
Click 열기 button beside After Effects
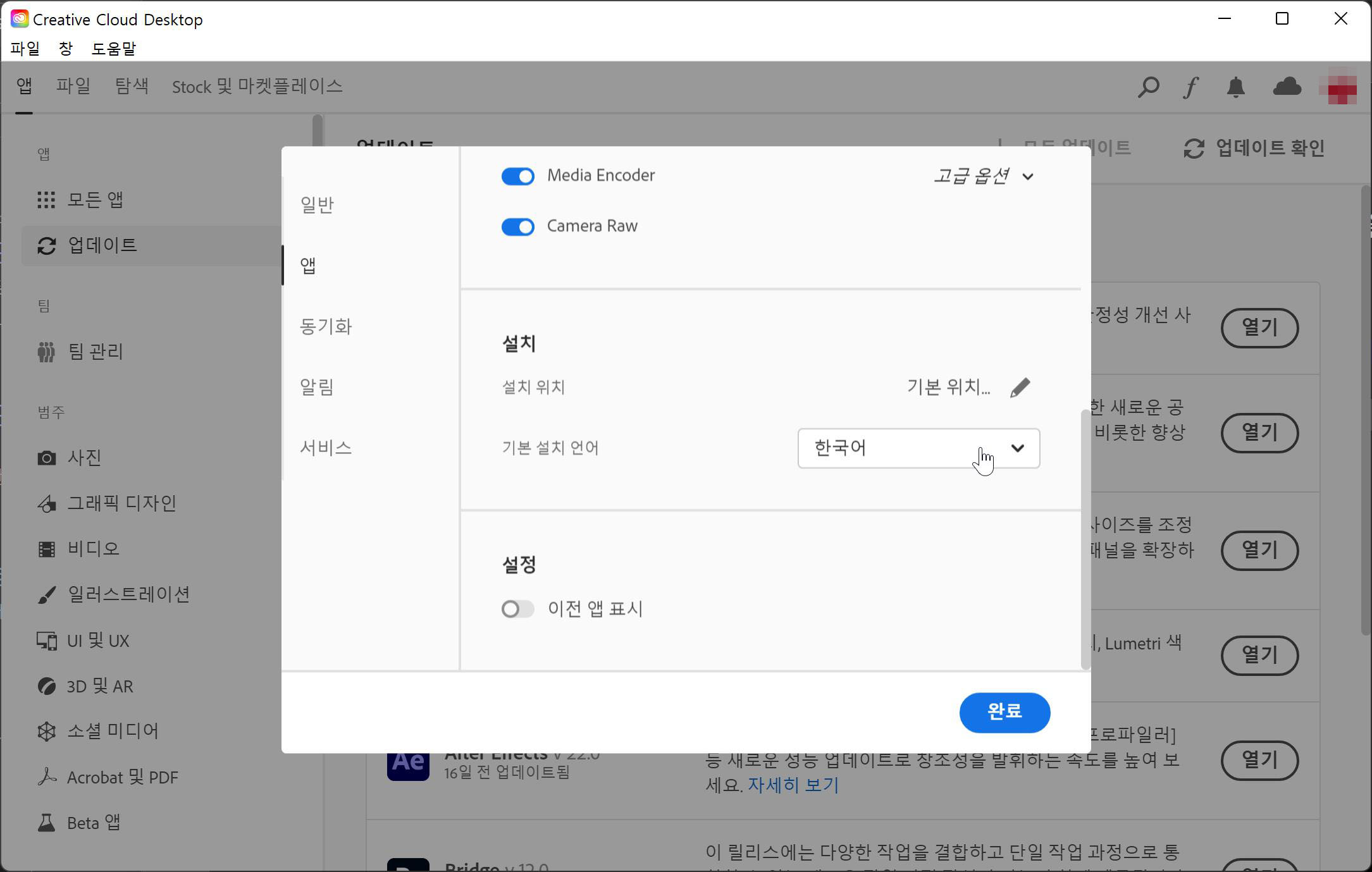tap(1259, 760)
